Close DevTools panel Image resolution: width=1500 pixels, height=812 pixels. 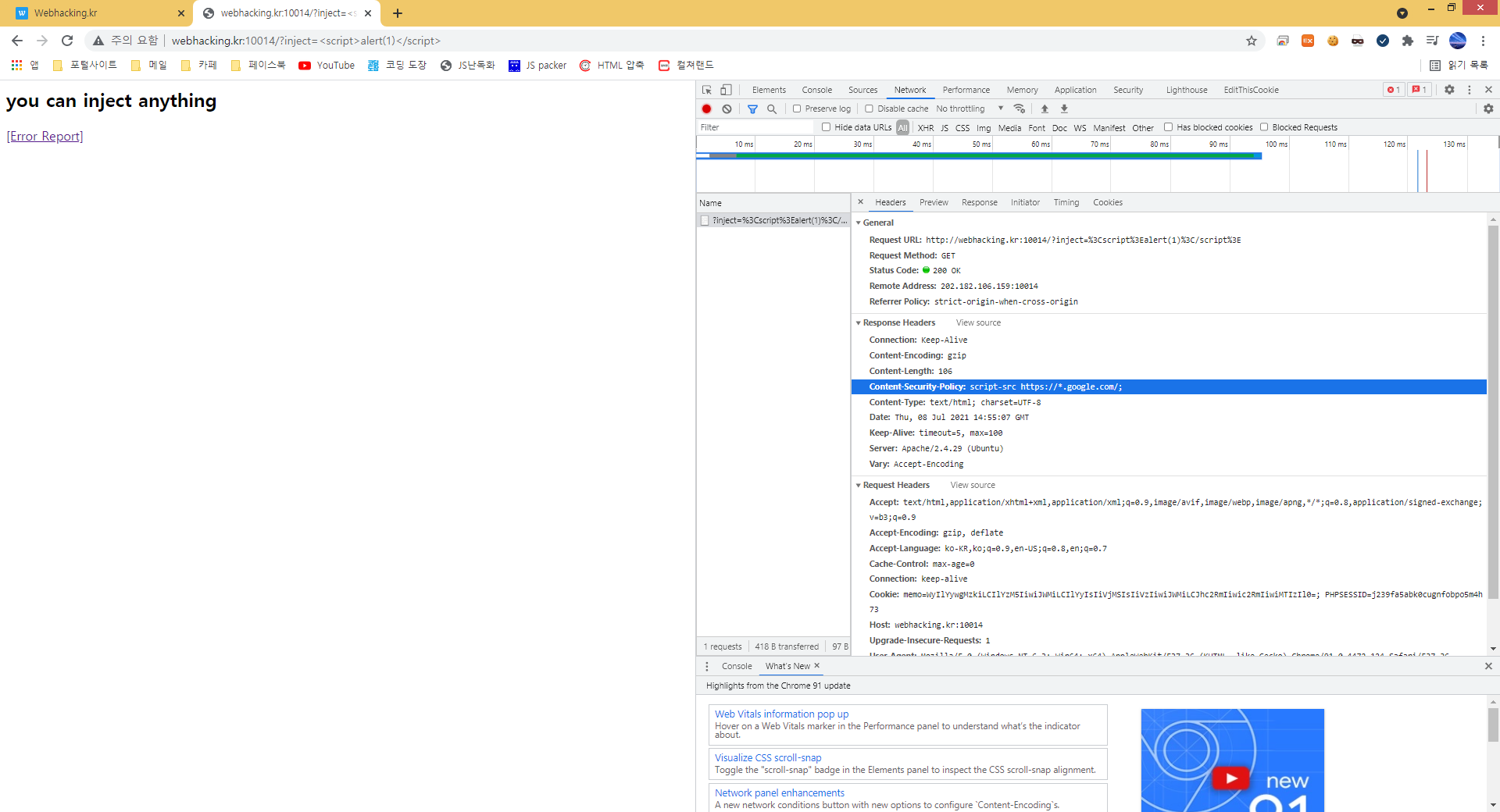1488,90
